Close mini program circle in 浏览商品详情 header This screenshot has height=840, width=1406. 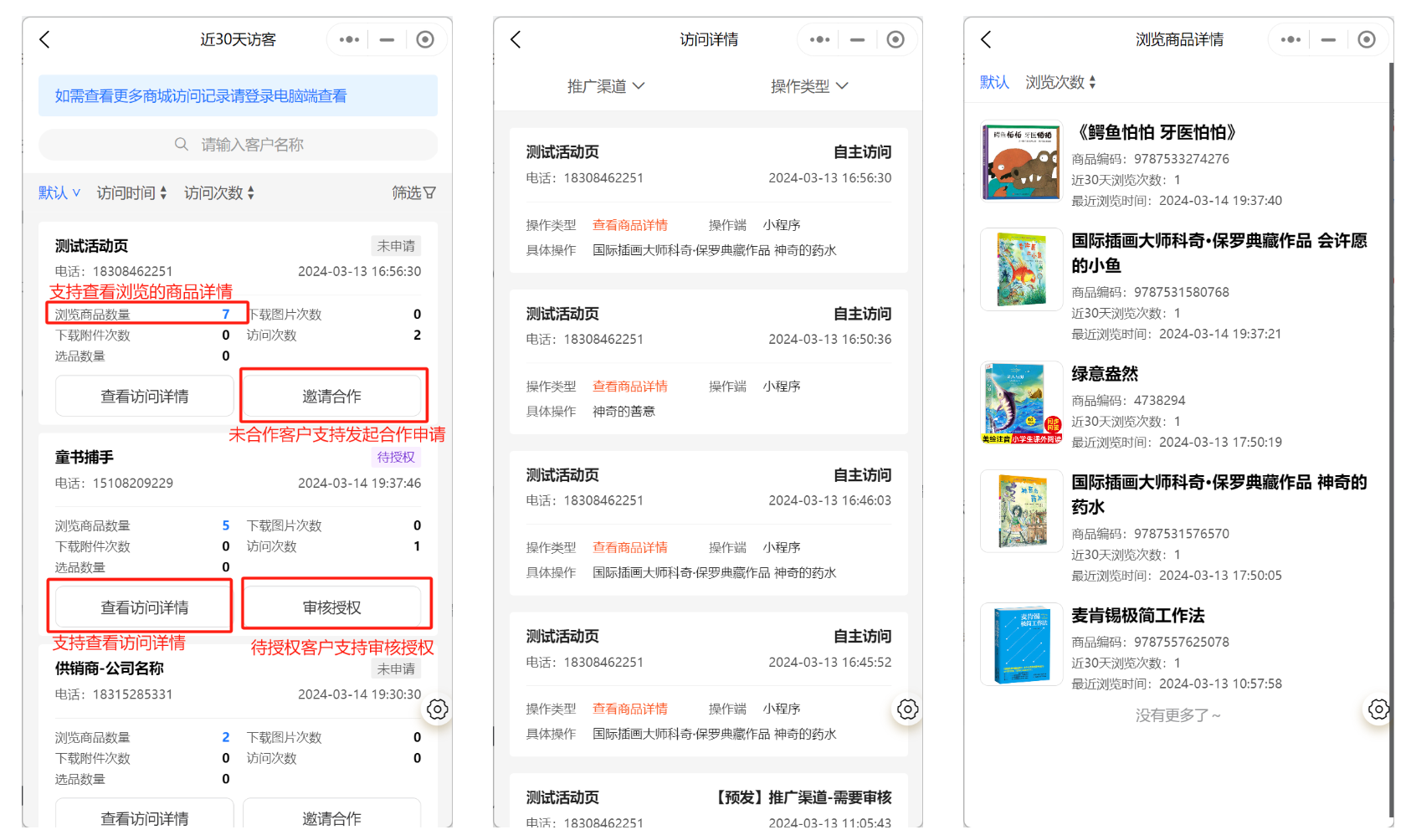1367,39
